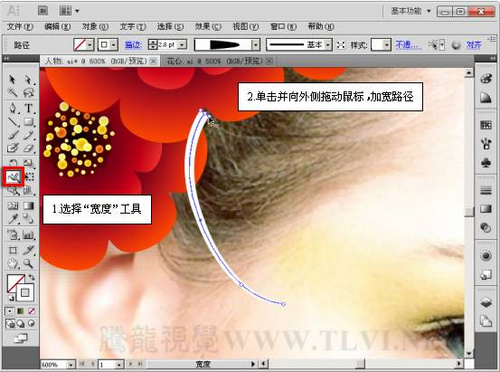Select the Selection (black arrow) tool
The width and height of the screenshot is (500, 372).
tap(12, 79)
